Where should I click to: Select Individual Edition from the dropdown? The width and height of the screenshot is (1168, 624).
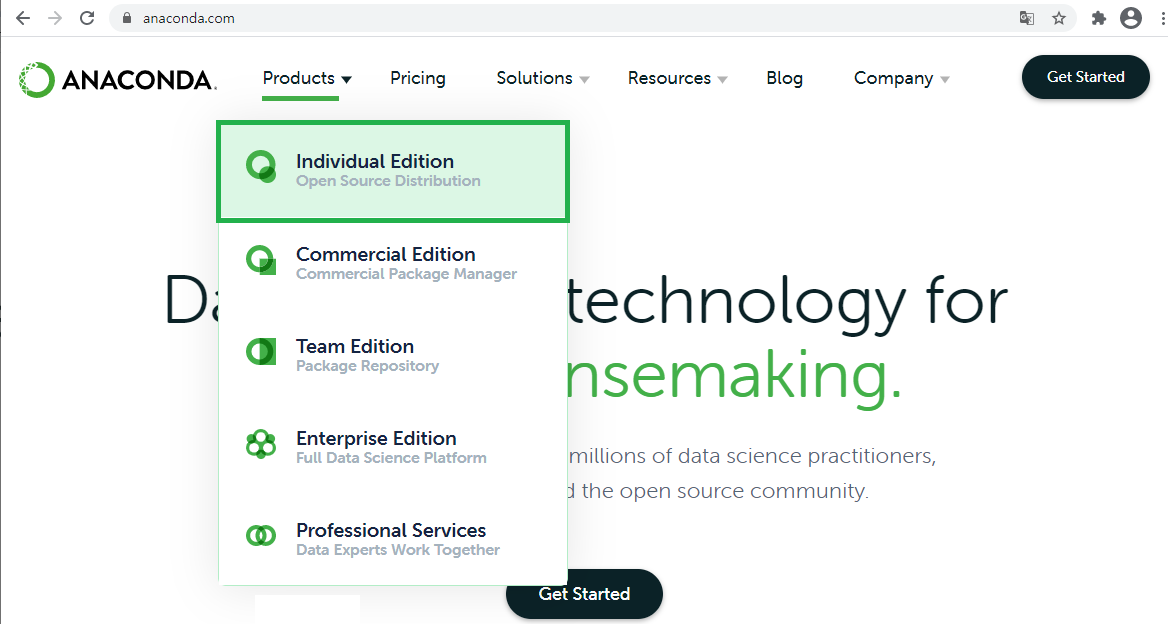pyautogui.click(x=393, y=171)
